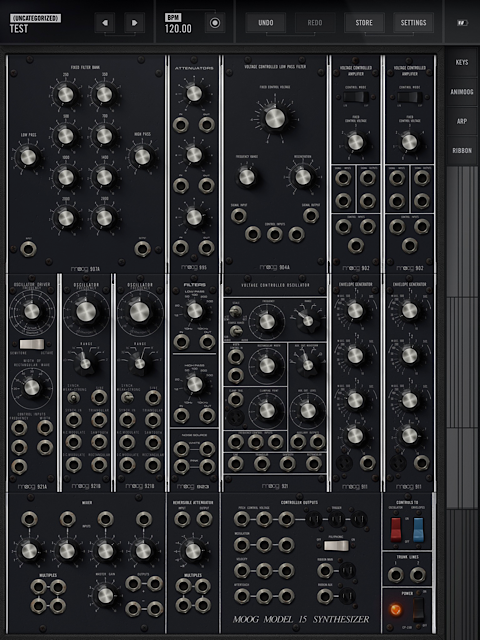
Task: Click the REDO button
Action: click(315, 23)
